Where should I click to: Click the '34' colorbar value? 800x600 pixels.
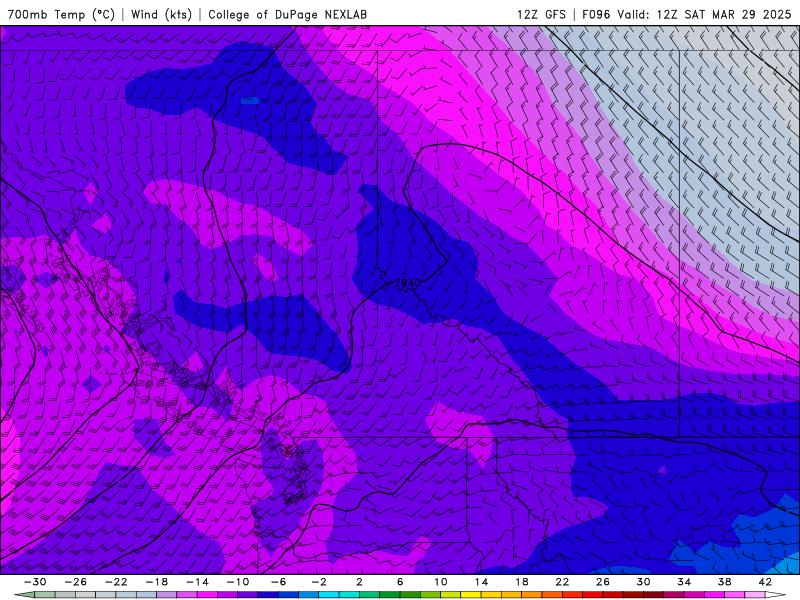point(684,582)
